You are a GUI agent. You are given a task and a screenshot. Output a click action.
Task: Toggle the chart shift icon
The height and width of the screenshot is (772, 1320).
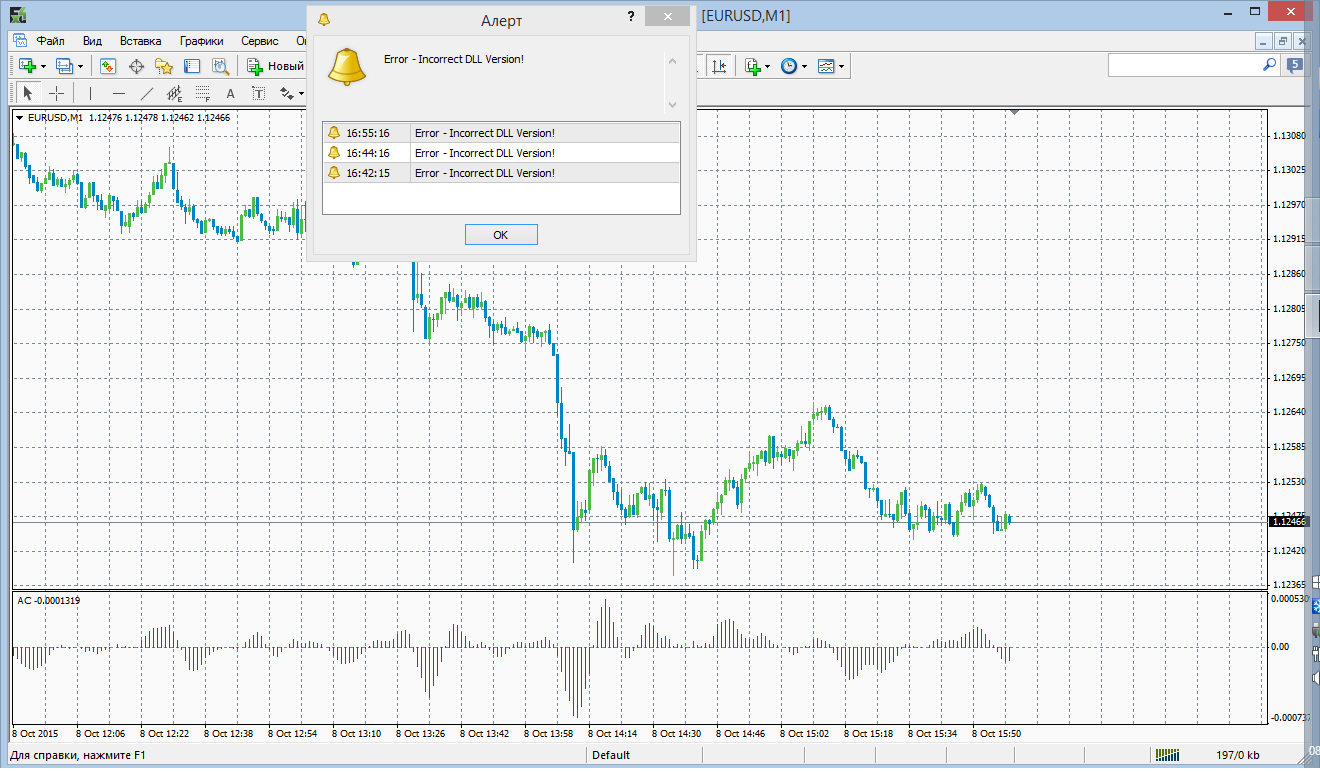719,66
